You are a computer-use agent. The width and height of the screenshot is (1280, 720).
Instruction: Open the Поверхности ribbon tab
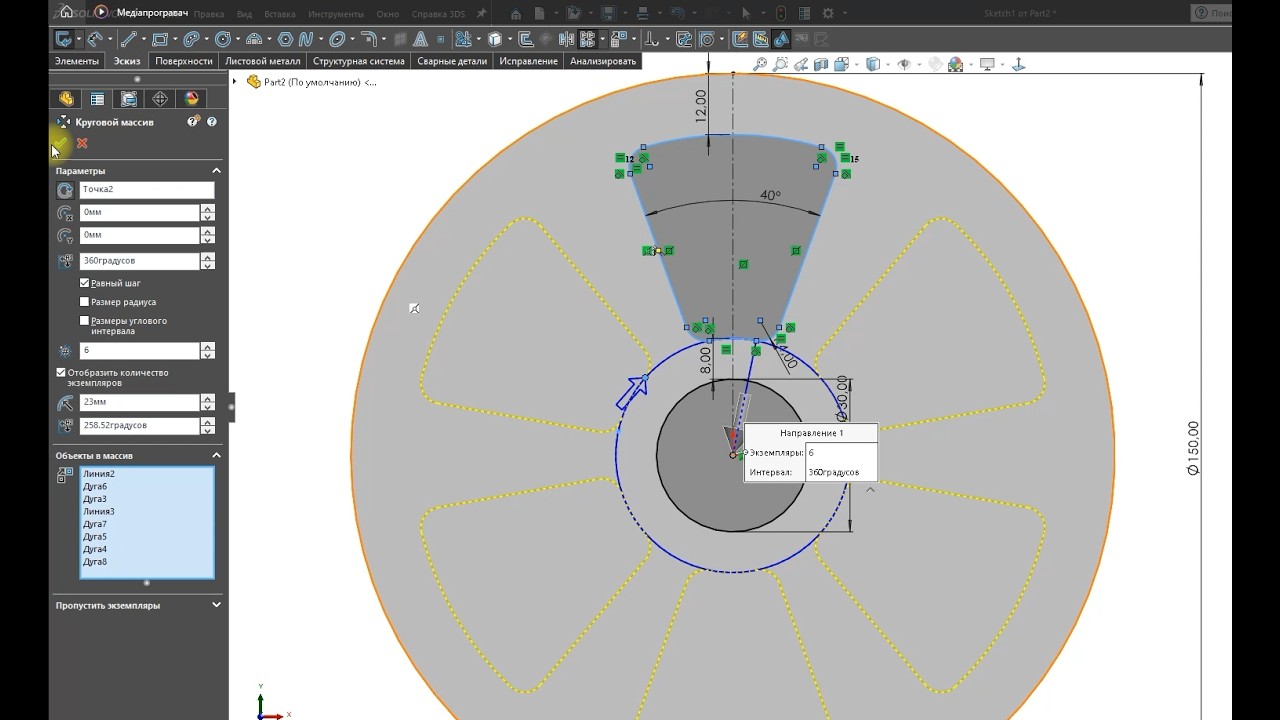coord(184,61)
